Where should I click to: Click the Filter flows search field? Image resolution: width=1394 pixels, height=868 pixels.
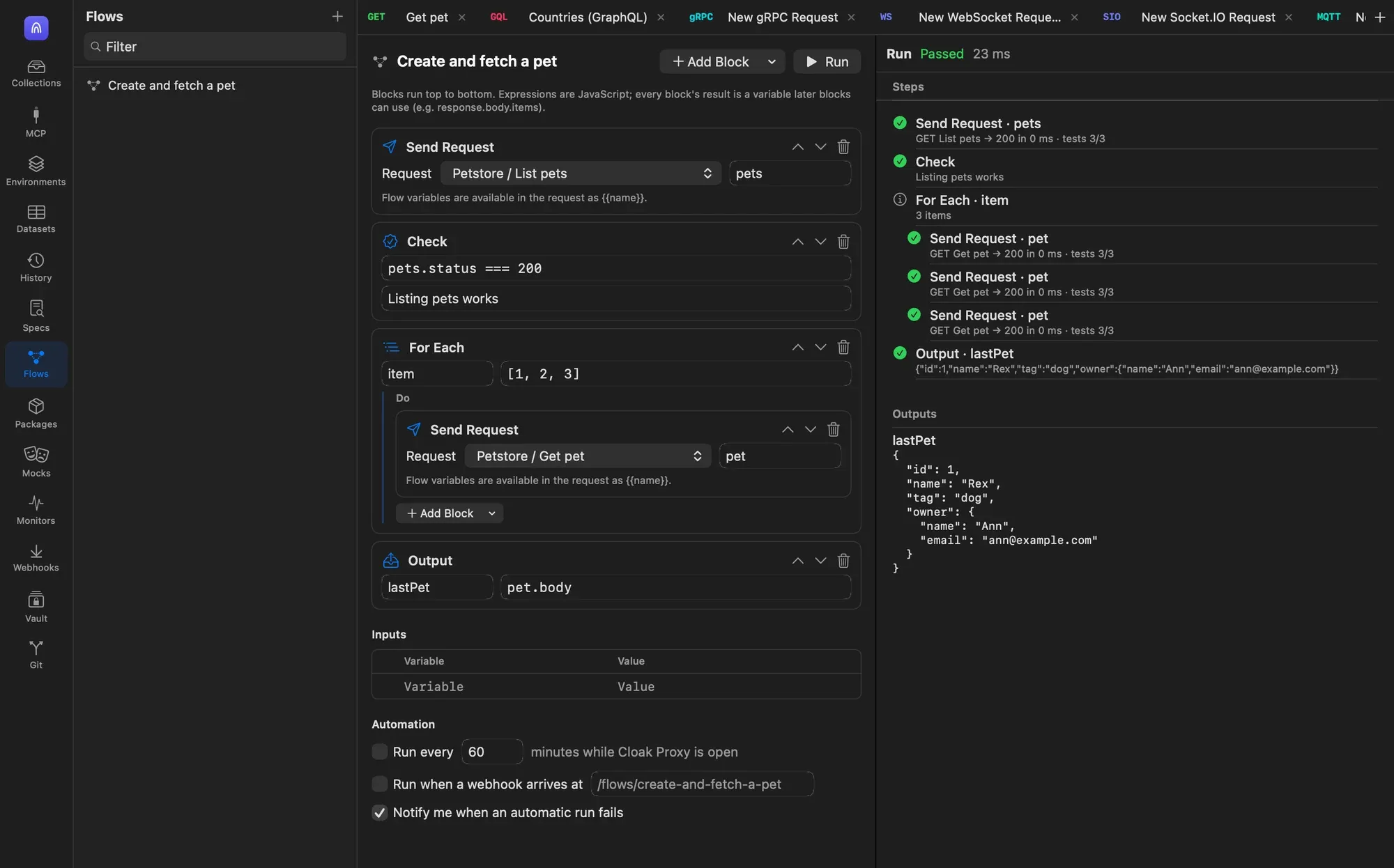pyautogui.click(x=215, y=47)
